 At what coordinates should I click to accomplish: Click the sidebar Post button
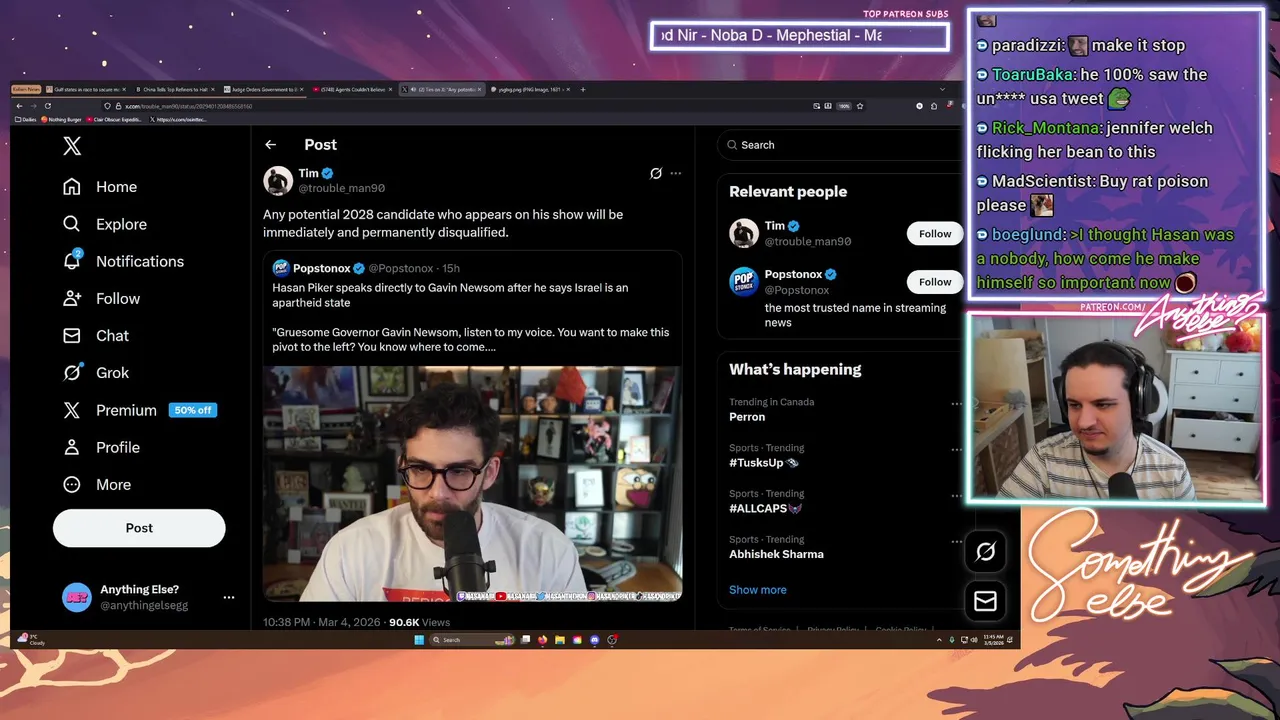point(139,528)
